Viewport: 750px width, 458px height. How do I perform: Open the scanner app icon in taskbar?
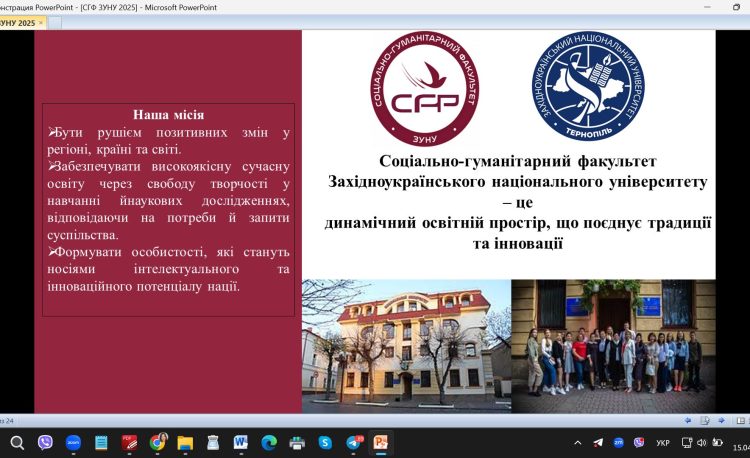(213, 443)
